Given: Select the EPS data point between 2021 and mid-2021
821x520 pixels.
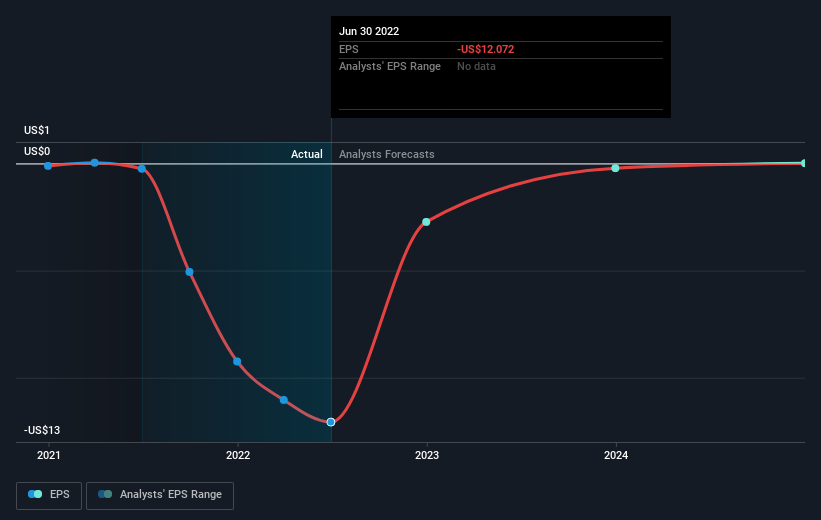Looking at the screenshot, I should click(x=95, y=163).
